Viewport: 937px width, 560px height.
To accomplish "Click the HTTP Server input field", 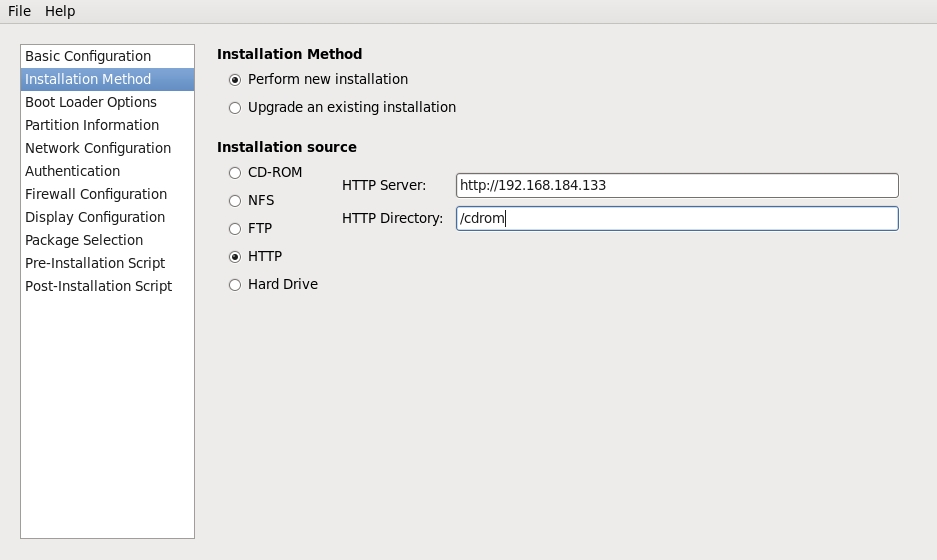I will click(677, 185).
